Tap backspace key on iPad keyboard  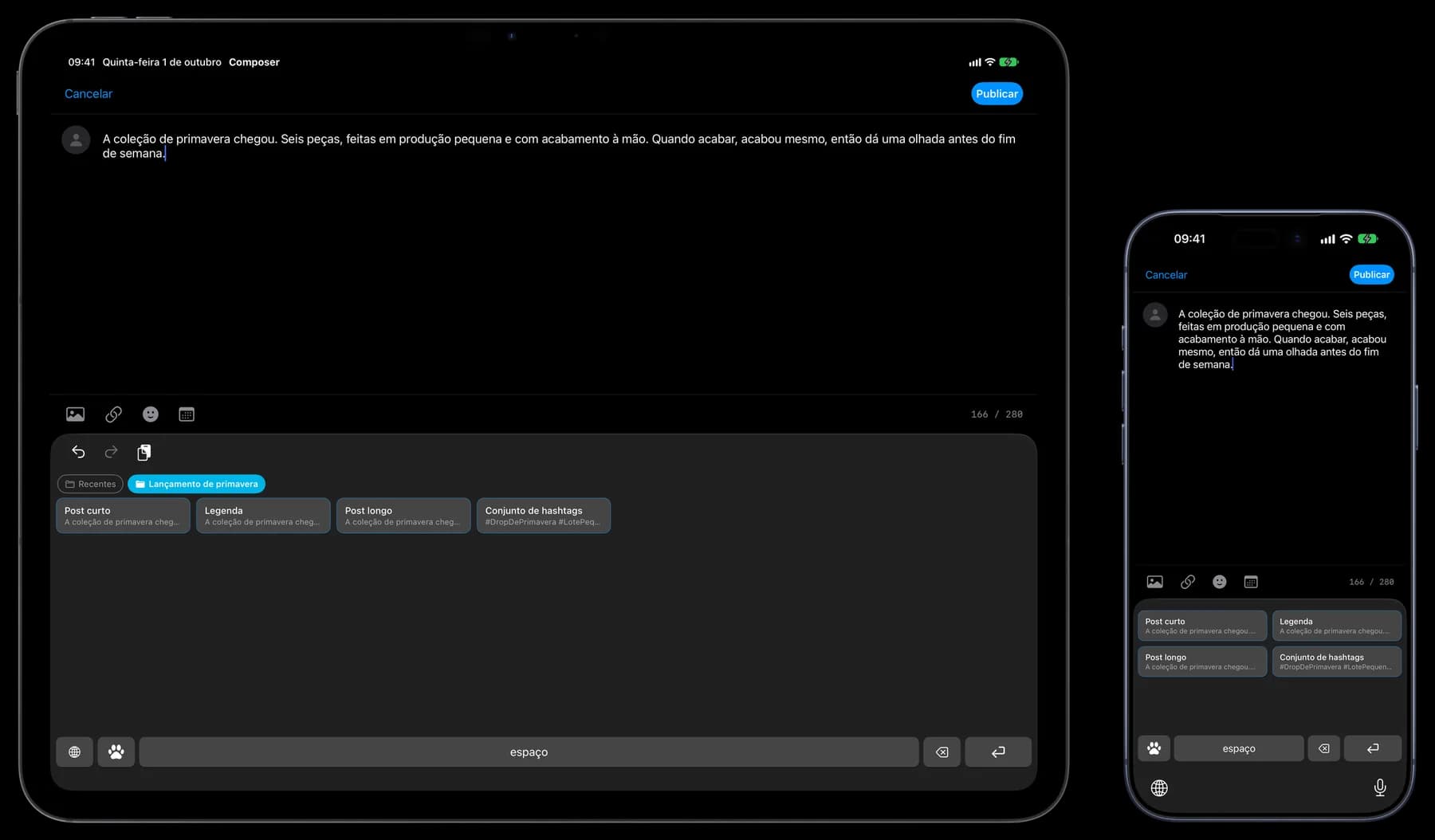click(942, 752)
